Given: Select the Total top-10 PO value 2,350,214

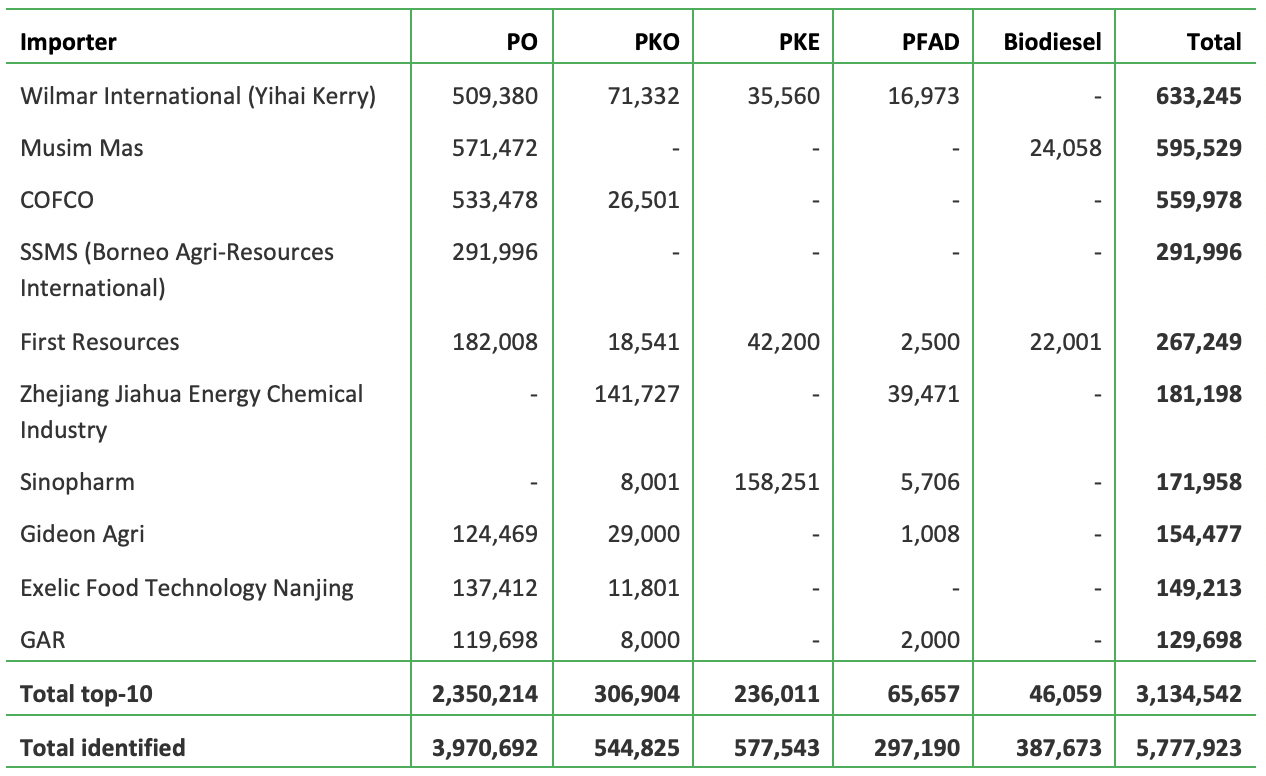Looking at the screenshot, I should click(x=484, y=693).
